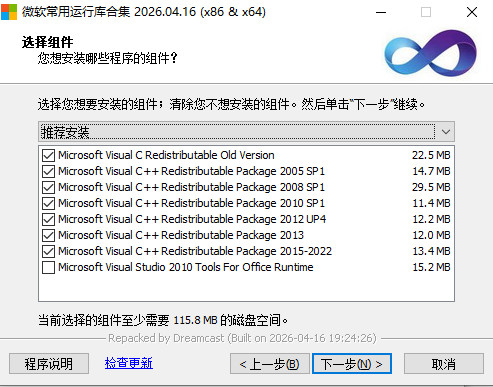Select the 15.2 MB size value
This screenshot has height=387, width=493.
click(431, 267)
